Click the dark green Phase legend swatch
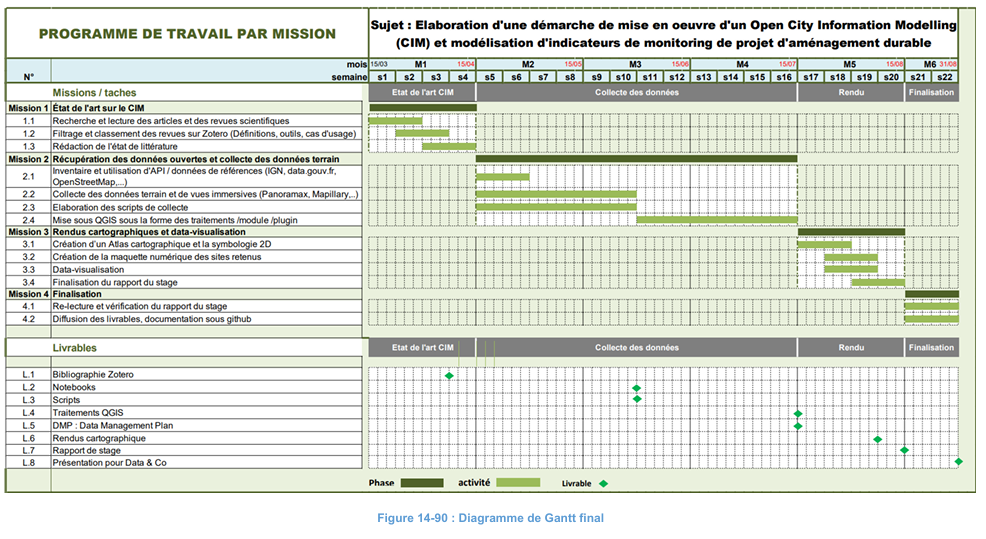Image resolution: width=986 pixels, height=539 pixels. click(x=422, y=482)
